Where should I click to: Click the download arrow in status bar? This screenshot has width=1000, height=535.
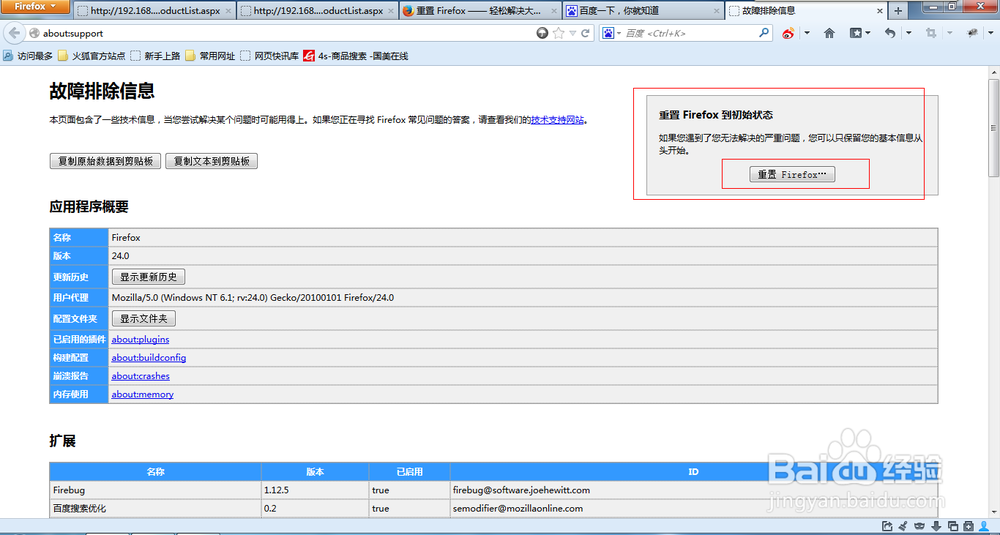936,526
